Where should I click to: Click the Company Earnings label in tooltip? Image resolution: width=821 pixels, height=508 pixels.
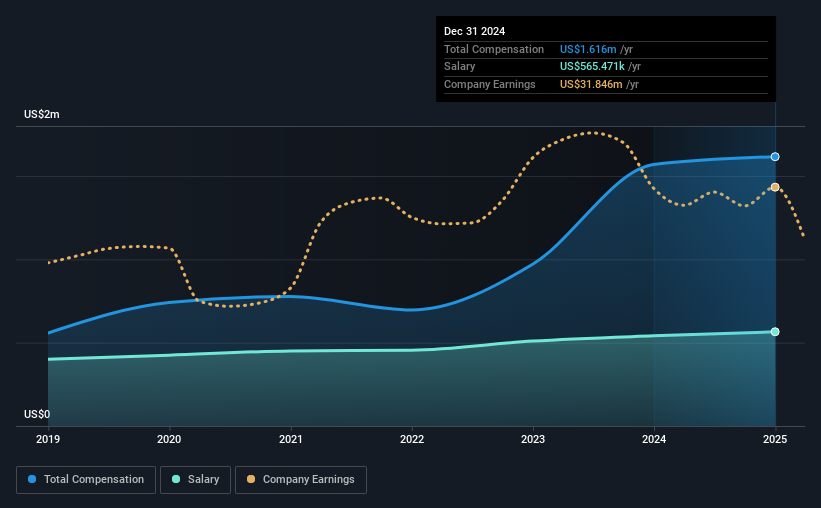coord(490,84)
